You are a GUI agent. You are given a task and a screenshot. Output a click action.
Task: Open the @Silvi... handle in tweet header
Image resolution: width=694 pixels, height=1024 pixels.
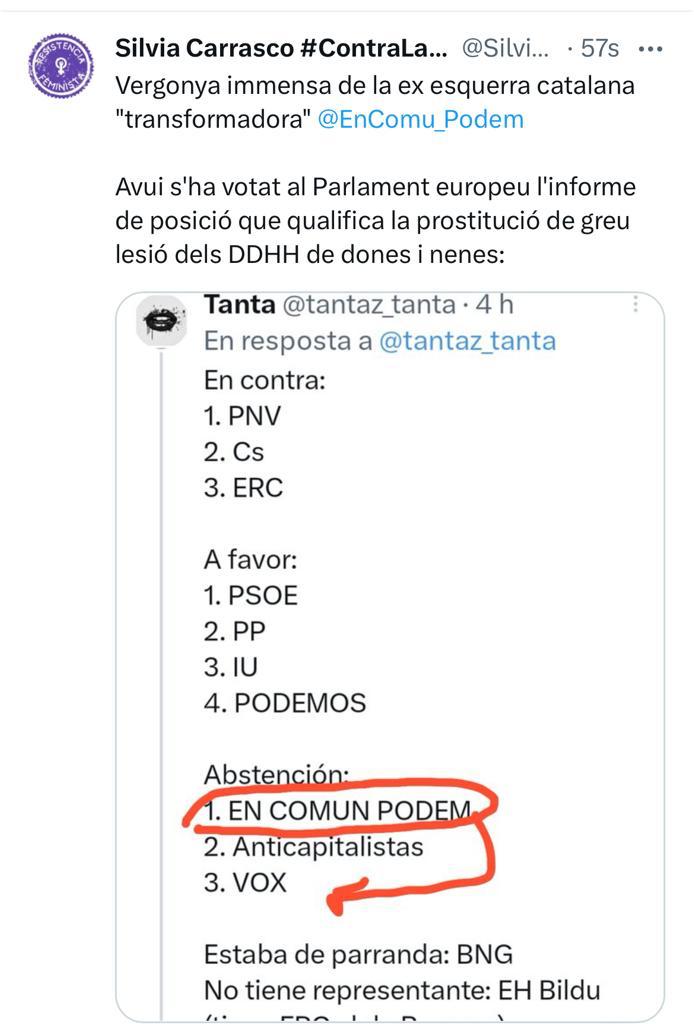[506, 48]
